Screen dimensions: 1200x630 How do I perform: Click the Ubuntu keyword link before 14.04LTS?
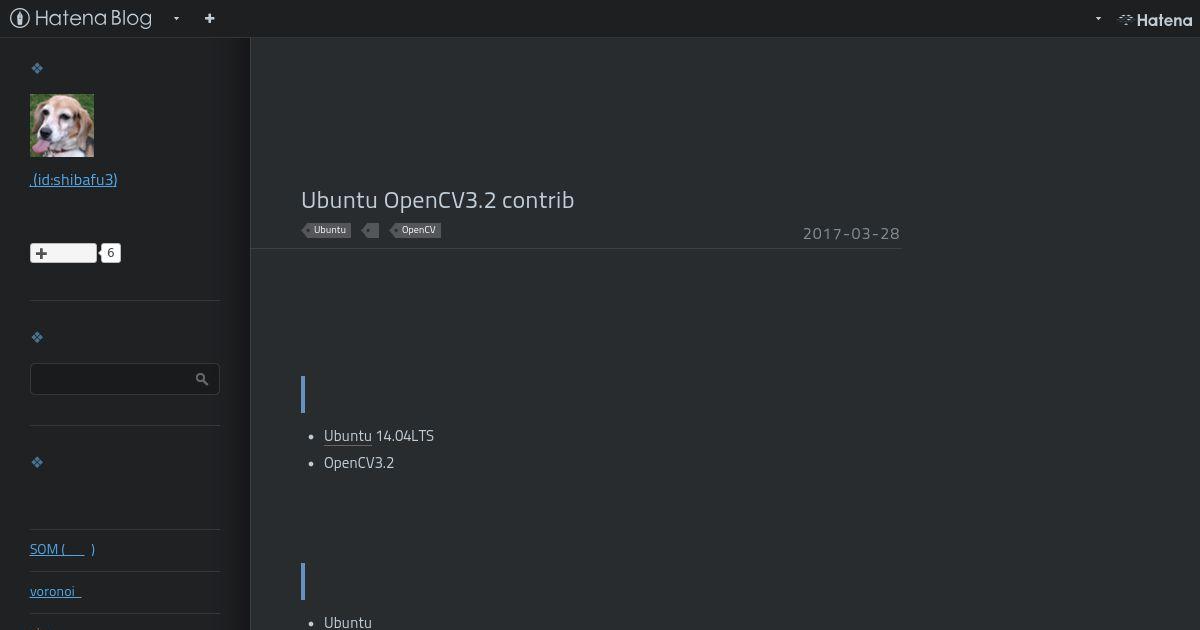coord(348,436)
